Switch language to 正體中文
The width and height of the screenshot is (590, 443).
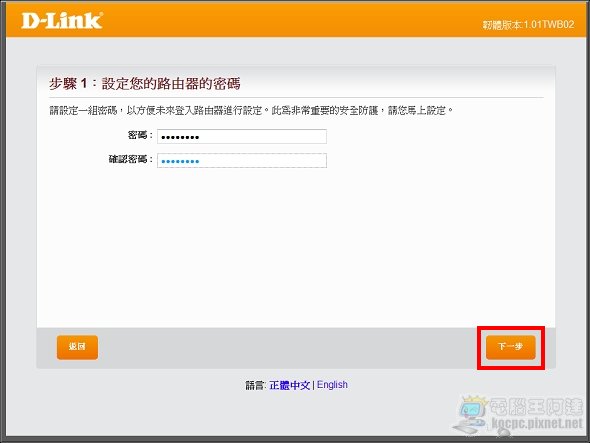pos(289,385)
